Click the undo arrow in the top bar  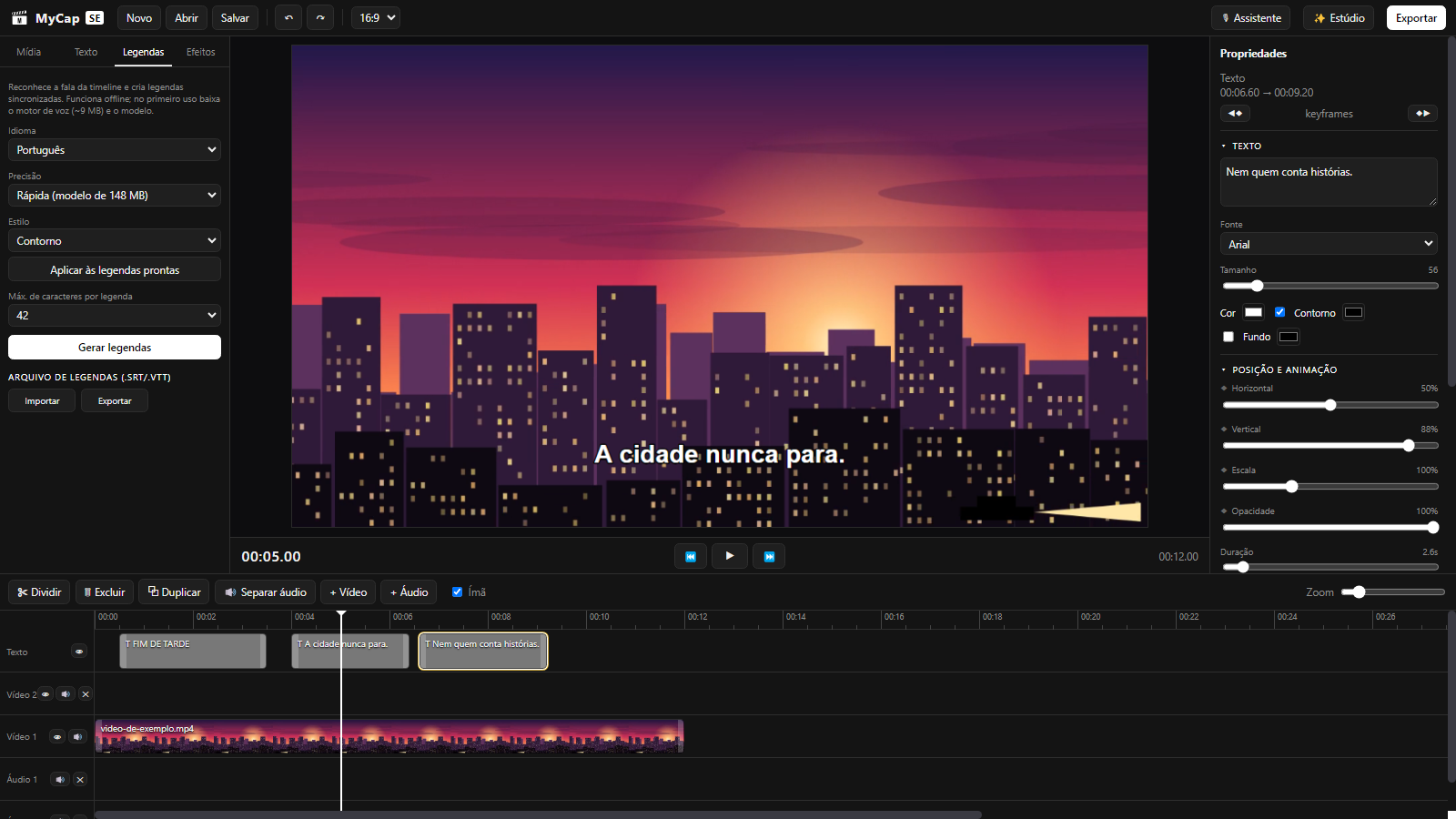coord(288,18)
